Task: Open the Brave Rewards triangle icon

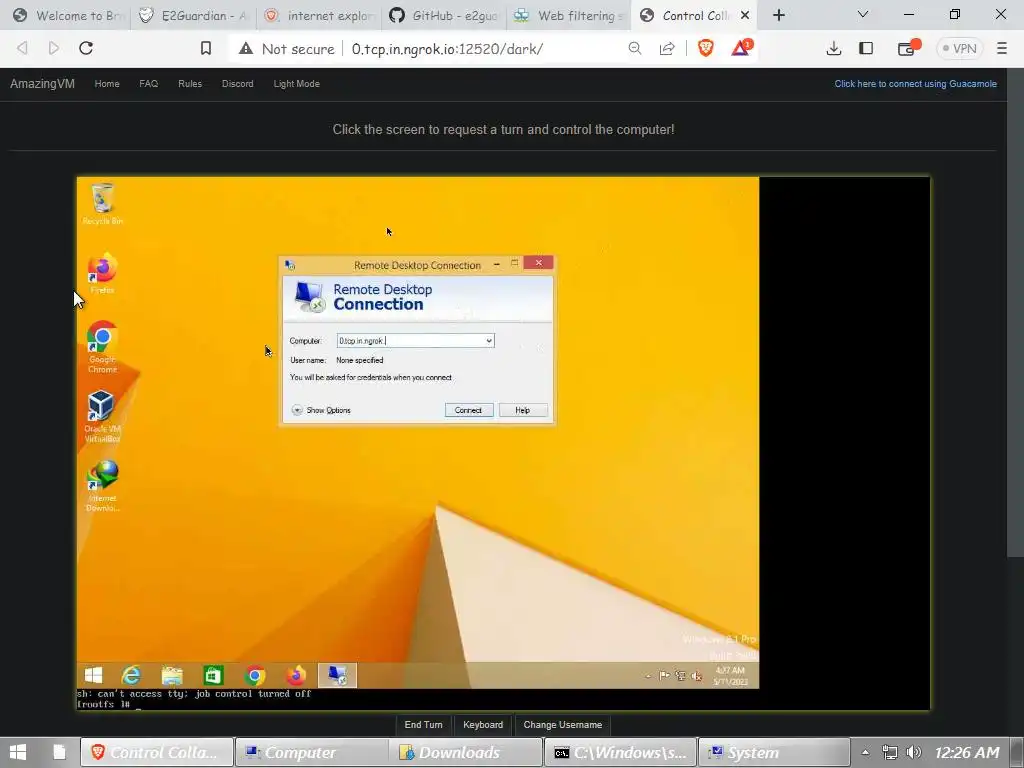Action: (x=741, y=48)
